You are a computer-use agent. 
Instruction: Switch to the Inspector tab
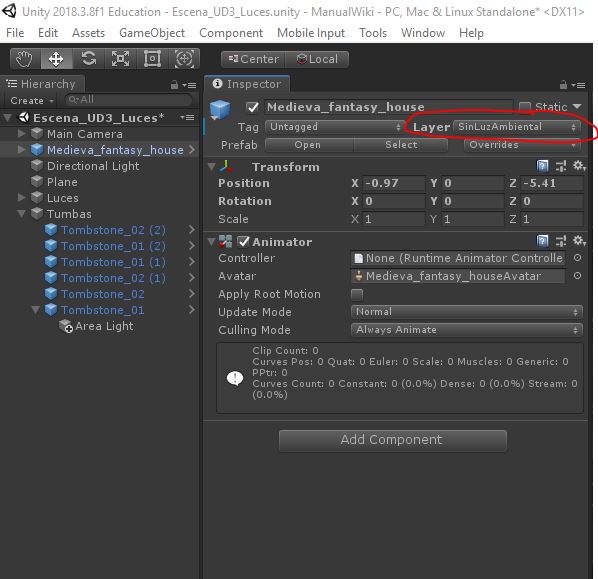coord(247,84)
